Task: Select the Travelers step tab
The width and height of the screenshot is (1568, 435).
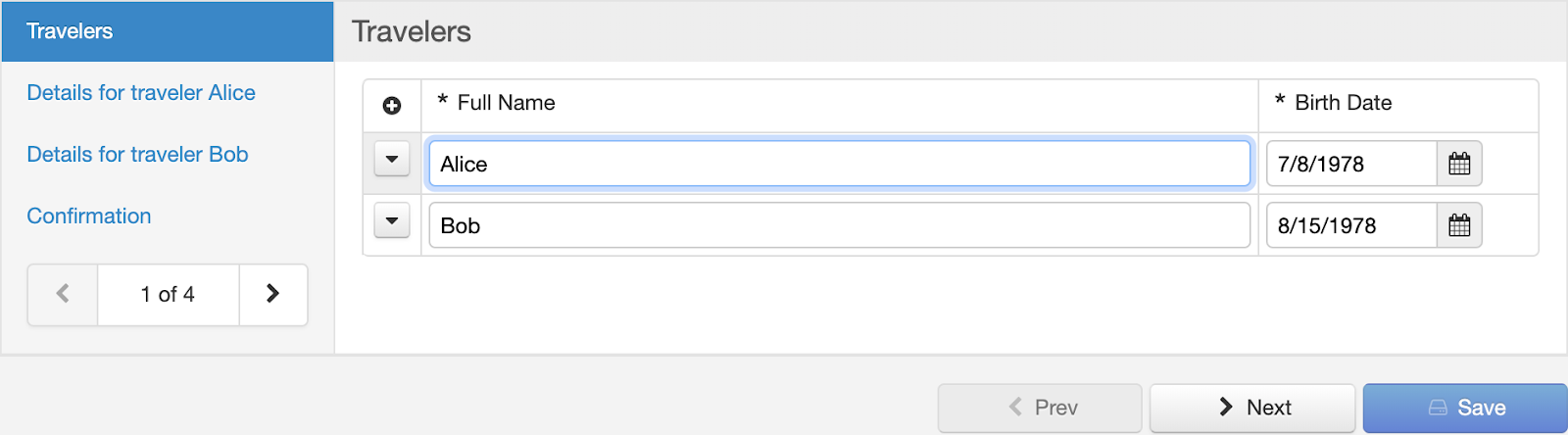Action: pos(70,31)
